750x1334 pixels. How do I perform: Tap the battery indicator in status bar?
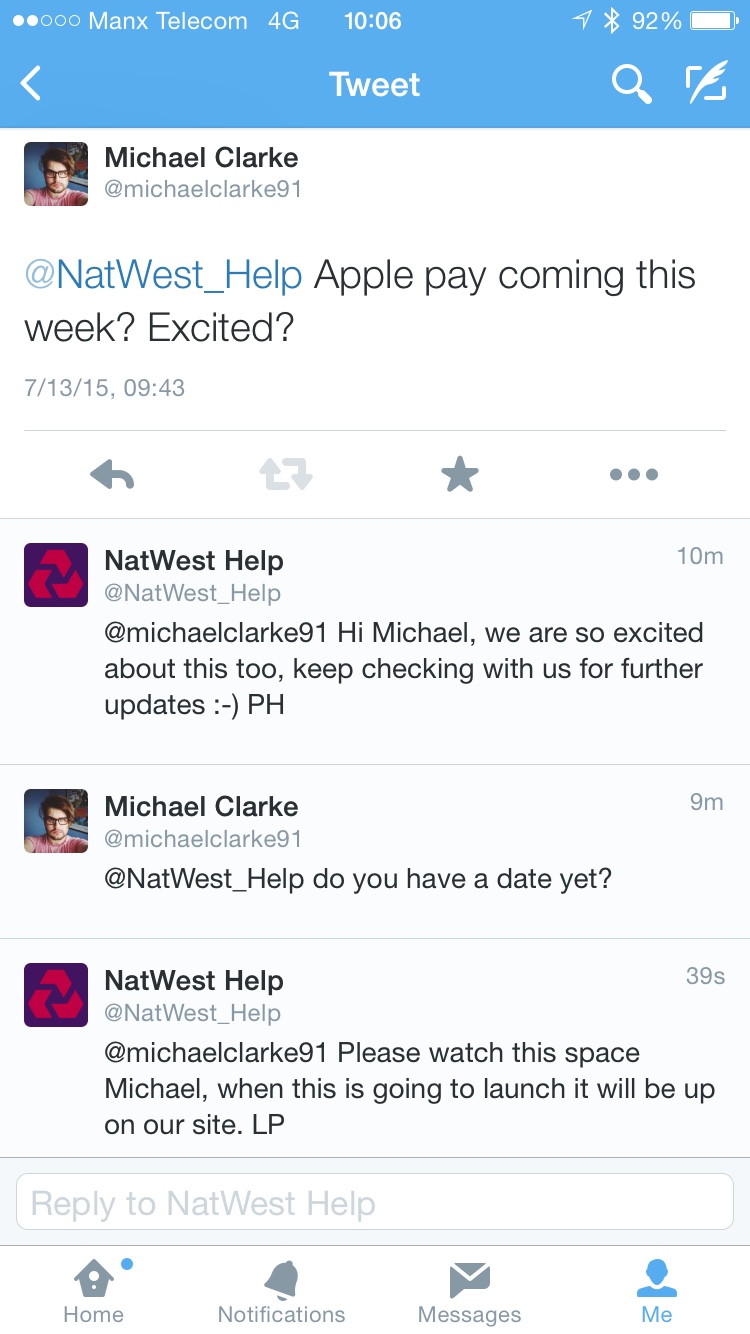point(714,21)
